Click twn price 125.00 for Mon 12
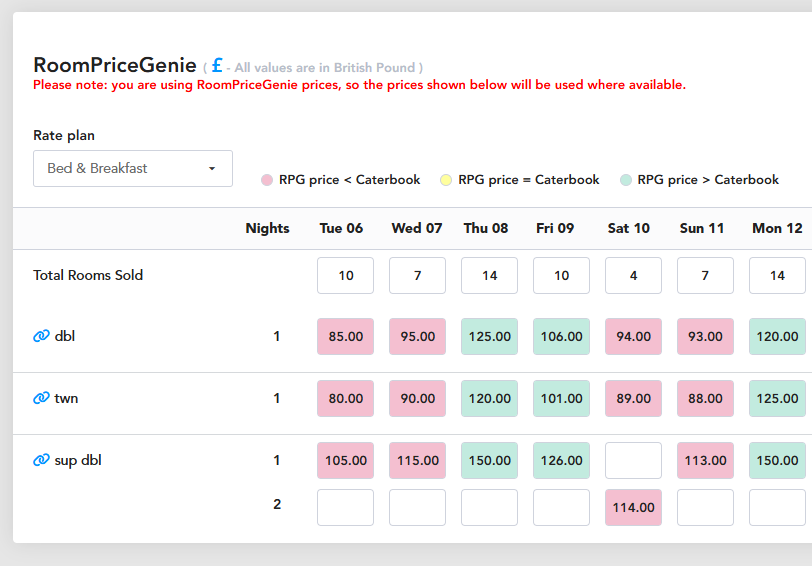Image resolution: width=812 pixels, height=566 pixels. pyautogui.click(x=777, y=399)
